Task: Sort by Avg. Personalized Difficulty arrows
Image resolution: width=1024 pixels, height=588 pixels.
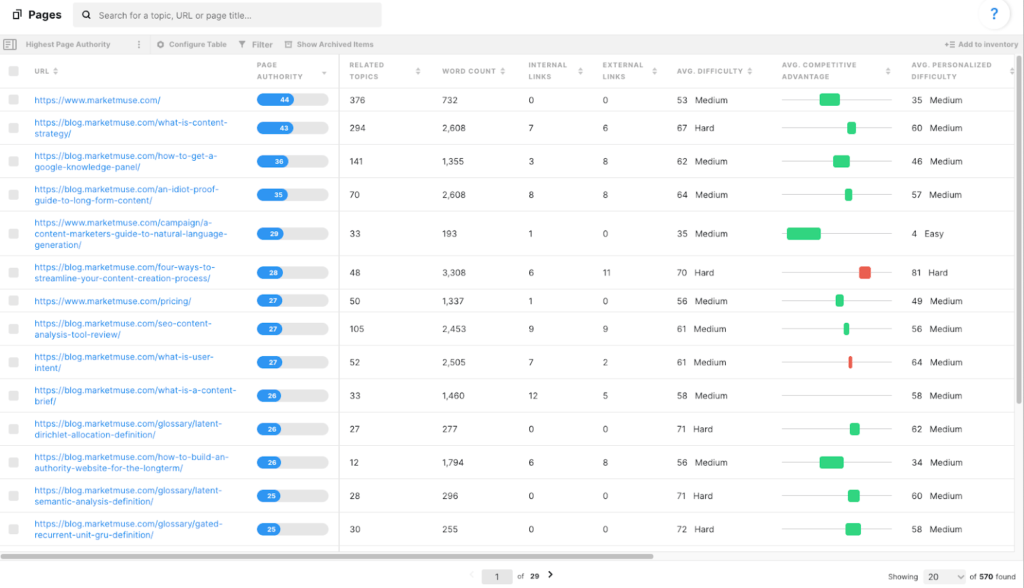Action: click(1012, 71)
